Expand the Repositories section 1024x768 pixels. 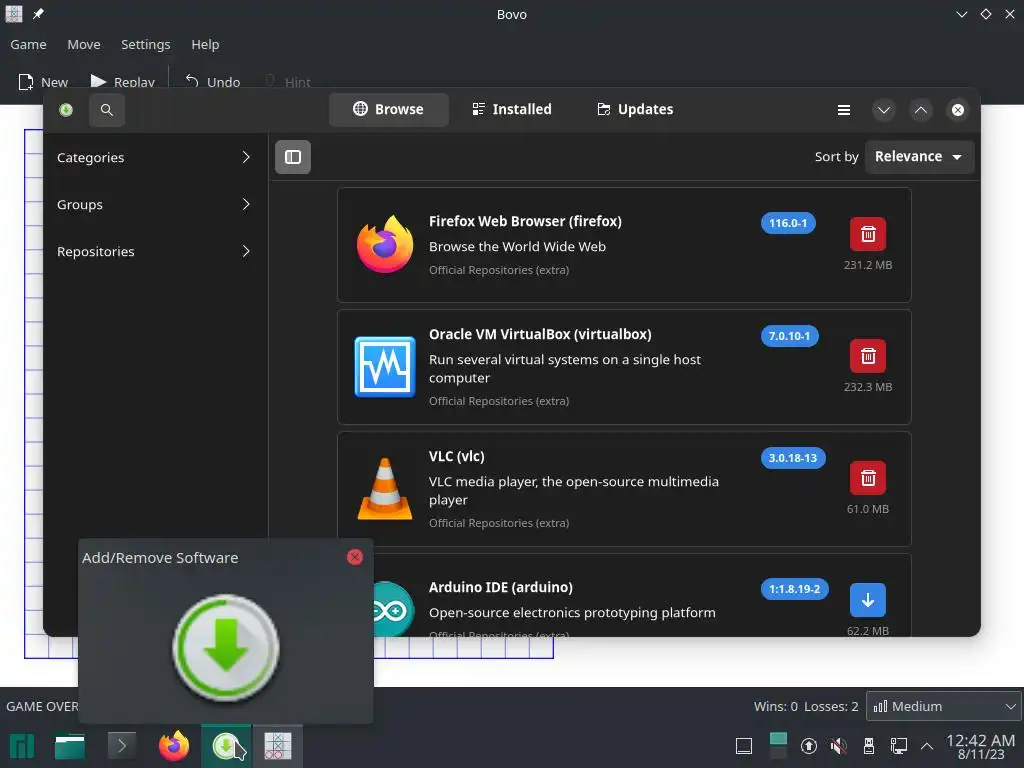(x=154, y=251)
